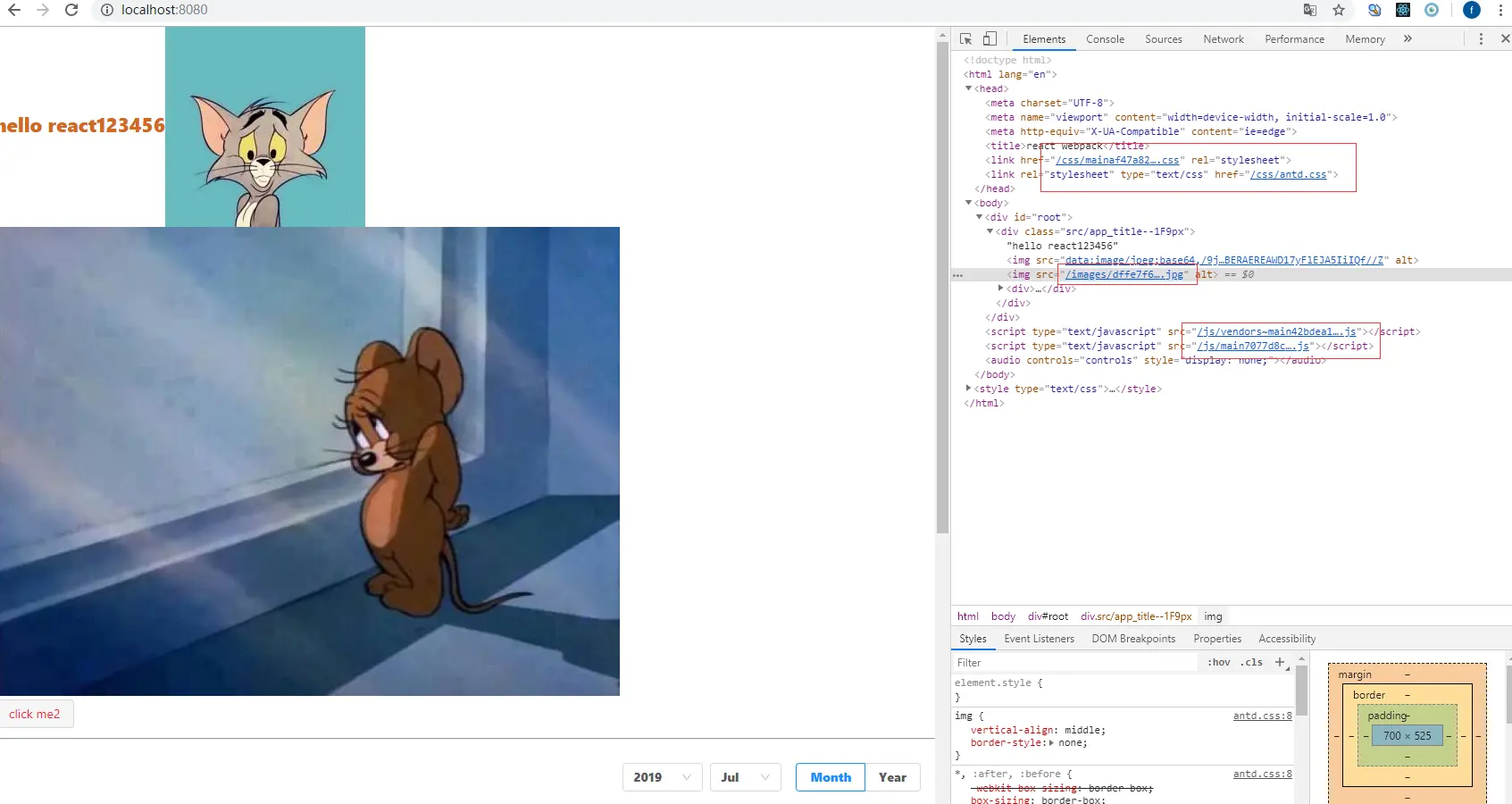Switch to the Console tab

point(1105,39)
